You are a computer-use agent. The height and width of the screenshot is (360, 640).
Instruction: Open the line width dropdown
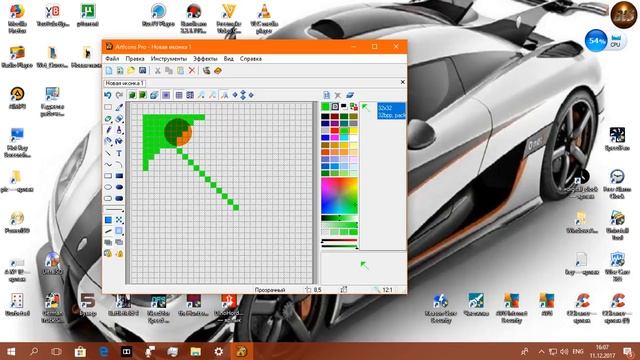point(114,210)
